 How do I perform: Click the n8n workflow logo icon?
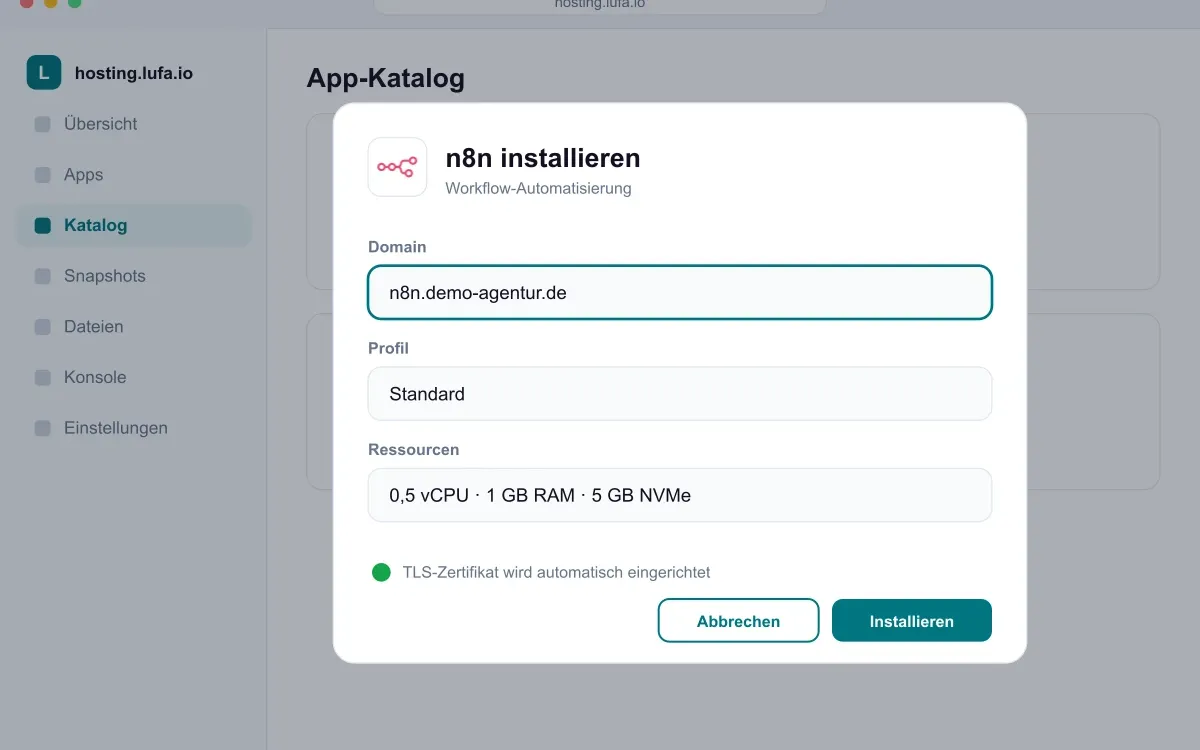click(x=398, y=167)
